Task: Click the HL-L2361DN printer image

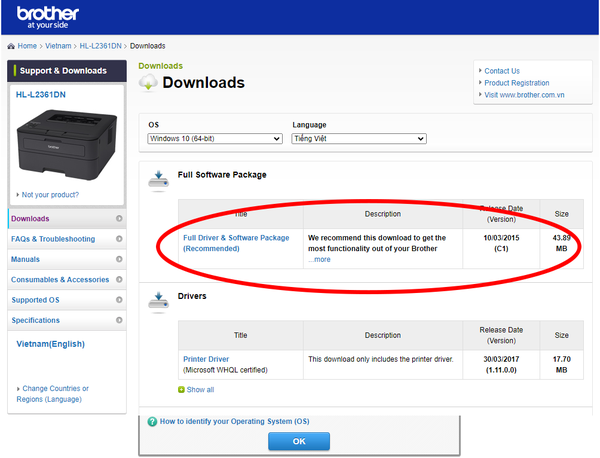Action: (67, 145)
